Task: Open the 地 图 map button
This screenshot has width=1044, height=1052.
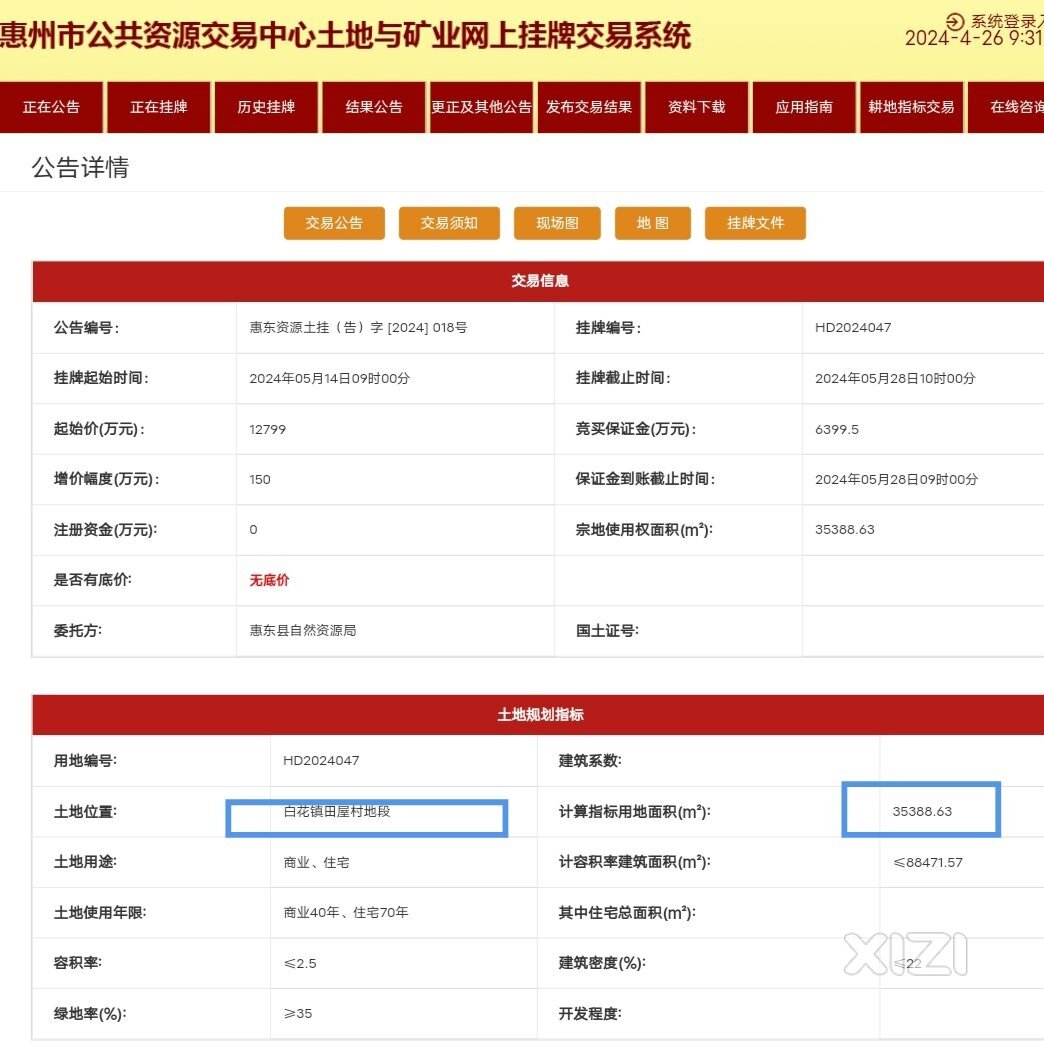Action: coord(653,223)
